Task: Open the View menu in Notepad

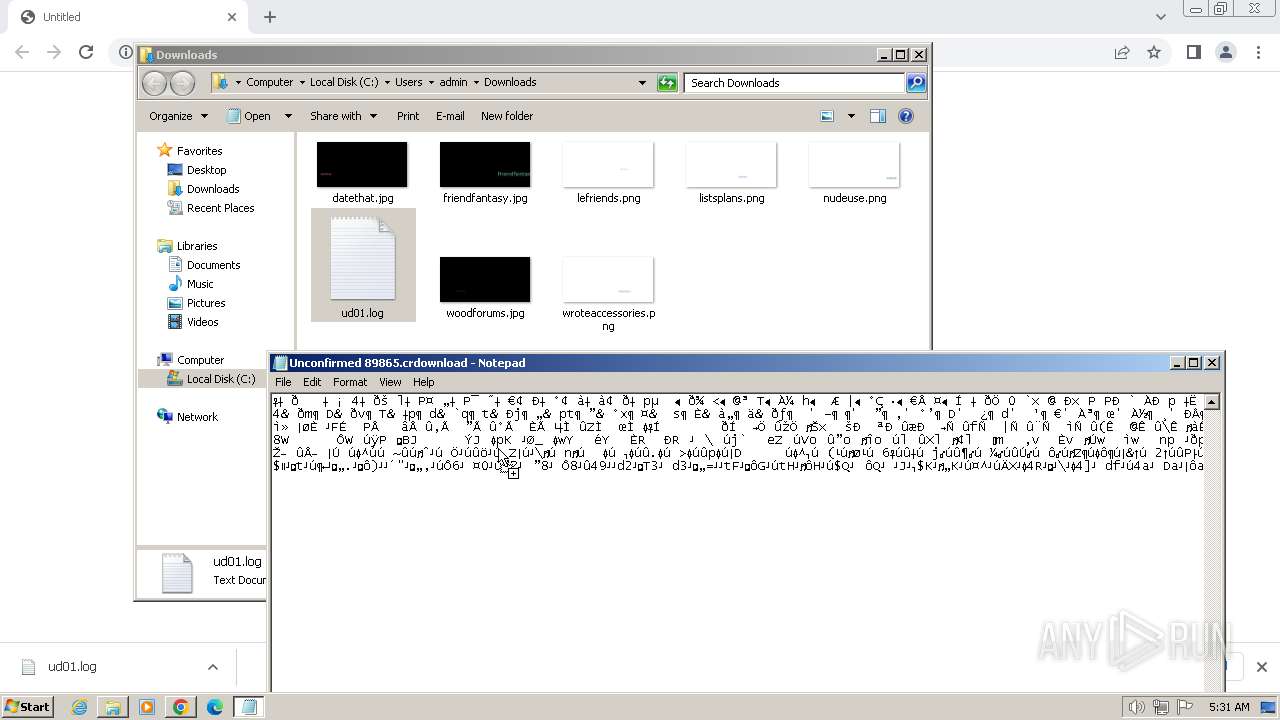Action: [390, 382]
